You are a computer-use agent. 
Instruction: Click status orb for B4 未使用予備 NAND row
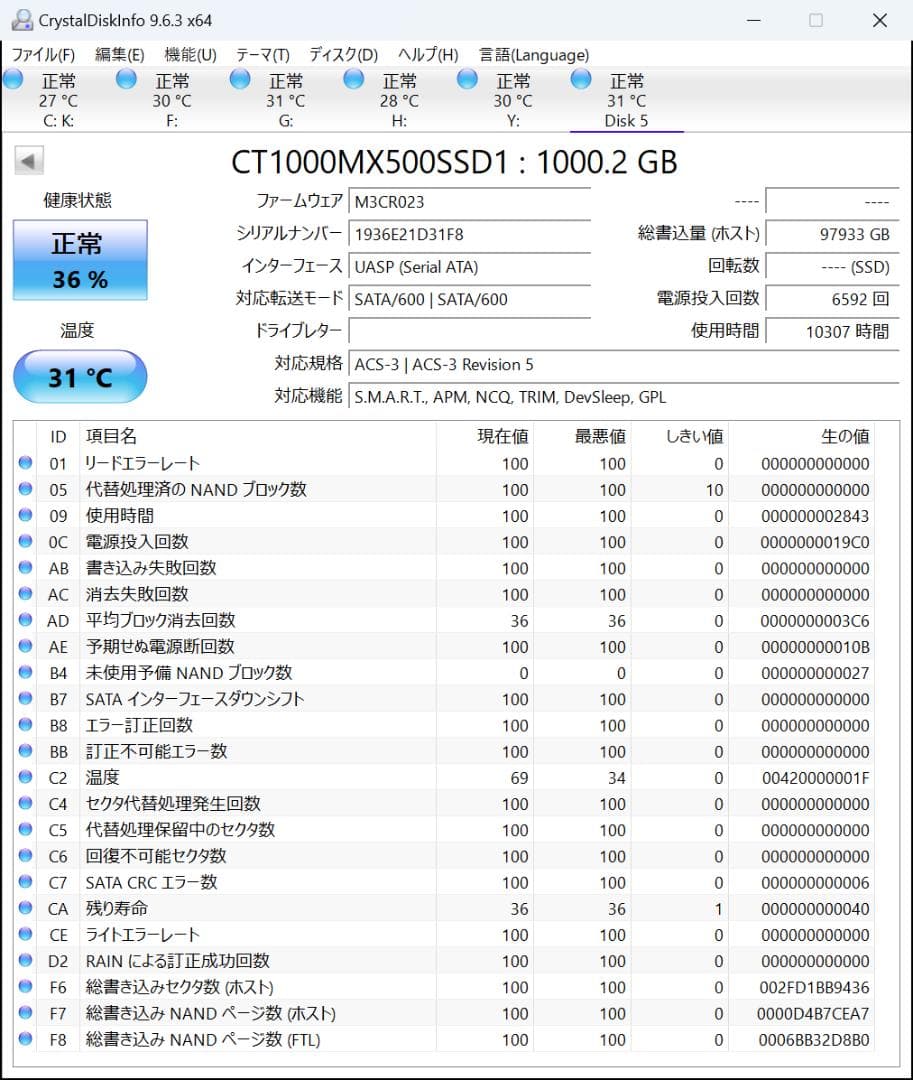coord(25,672)
